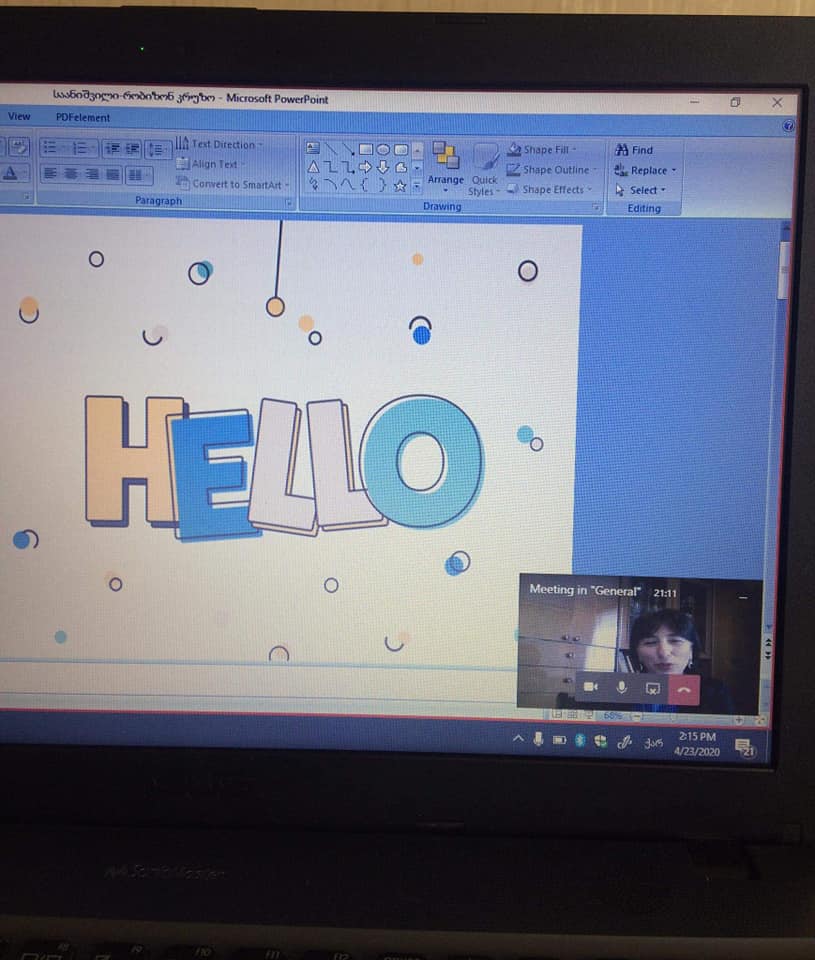Open the Arrange menu
The image size is (815, 960).
(x=445, y=165)
